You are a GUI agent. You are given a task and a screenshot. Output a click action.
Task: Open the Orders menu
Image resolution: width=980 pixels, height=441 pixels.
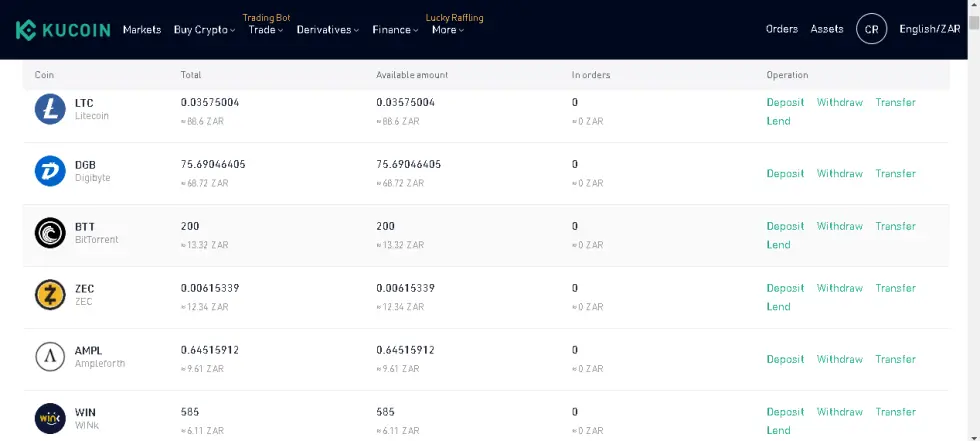pyautogui.click(x=782, y=29)
